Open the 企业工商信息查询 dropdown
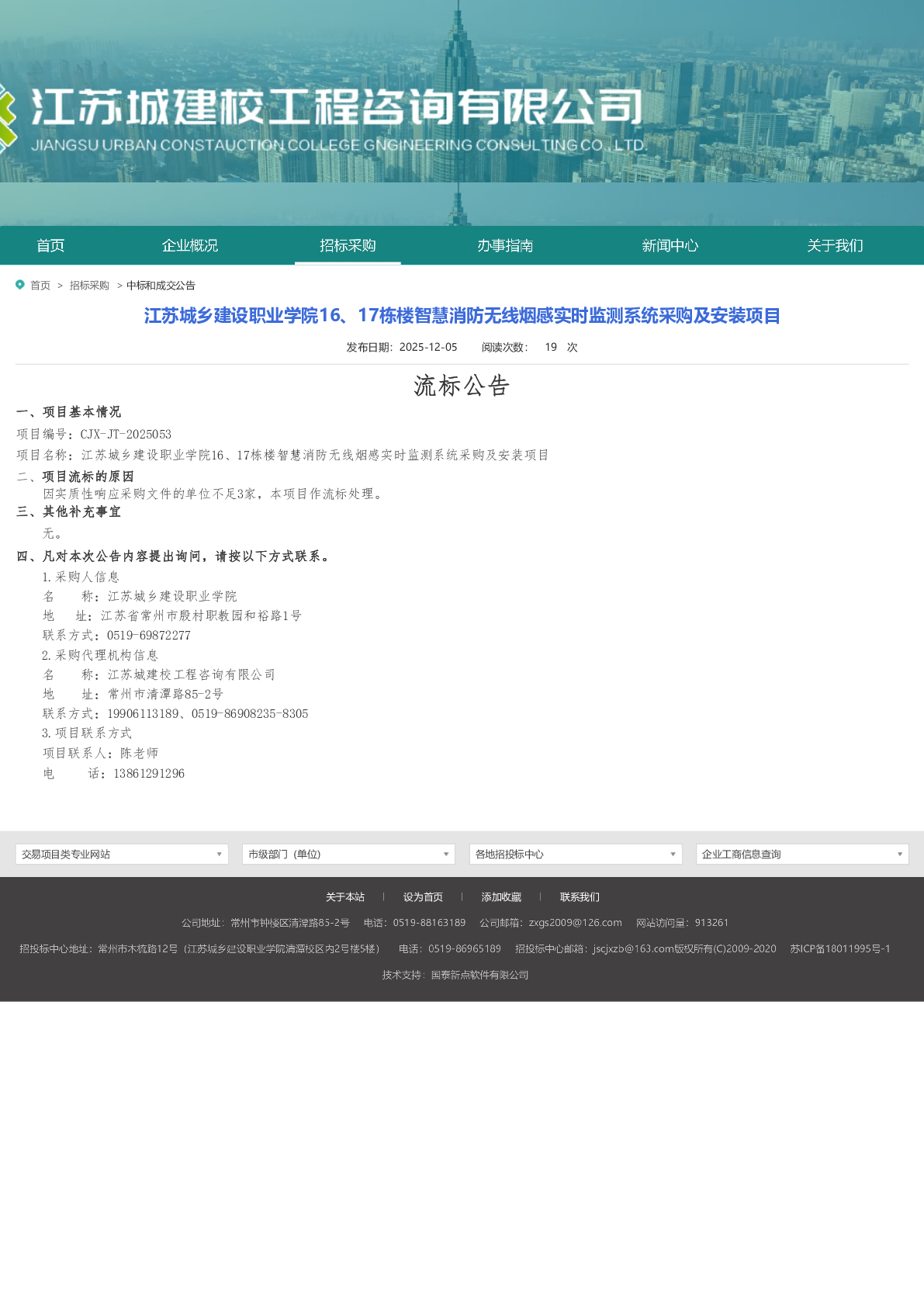The width and height of the screenshot is (924, 1307). click(802, 854)
